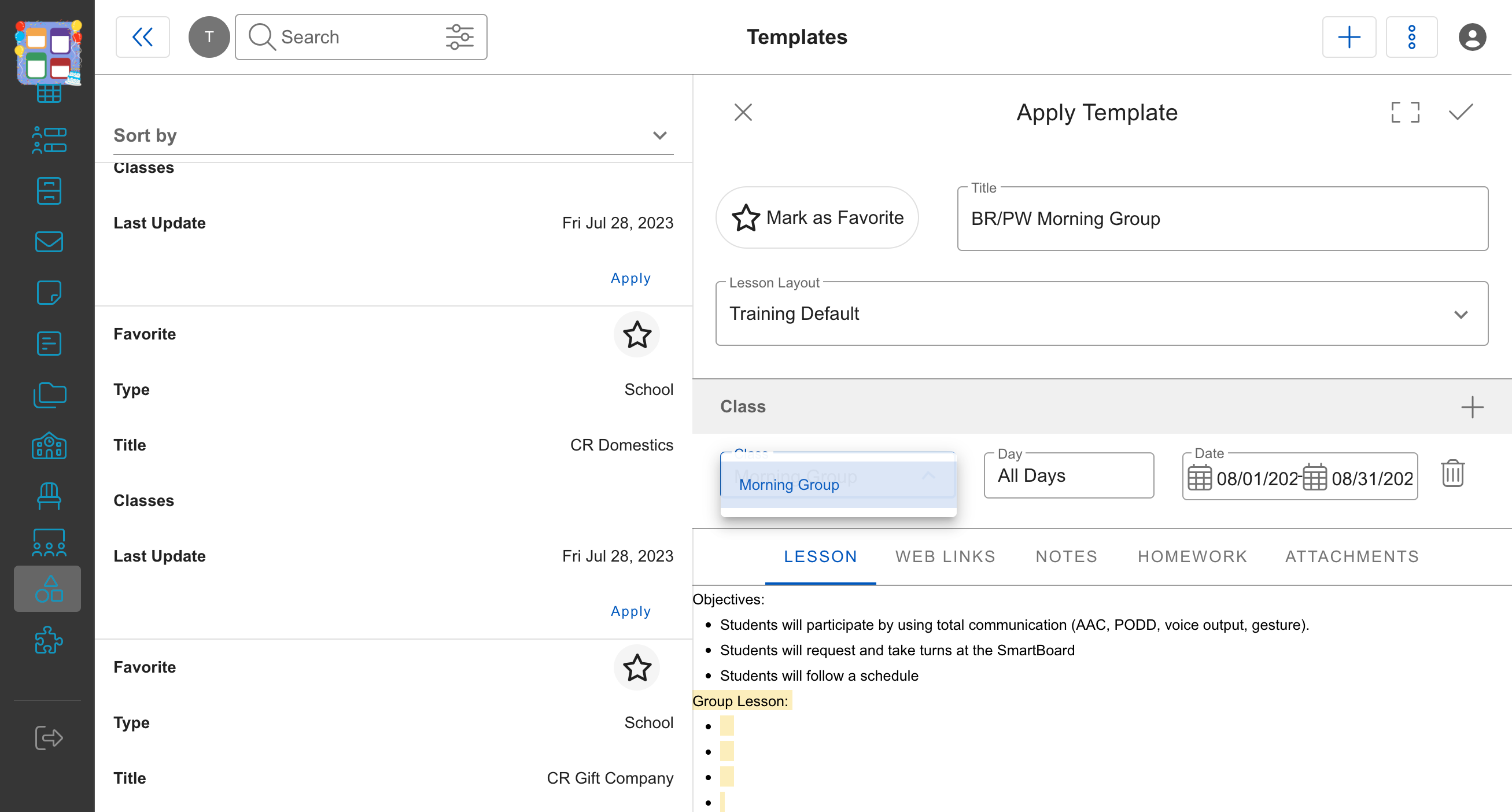This screenshot has width=1512, height=812.
Task: Open the three-dot more options menu
Action: point(1411,37)
